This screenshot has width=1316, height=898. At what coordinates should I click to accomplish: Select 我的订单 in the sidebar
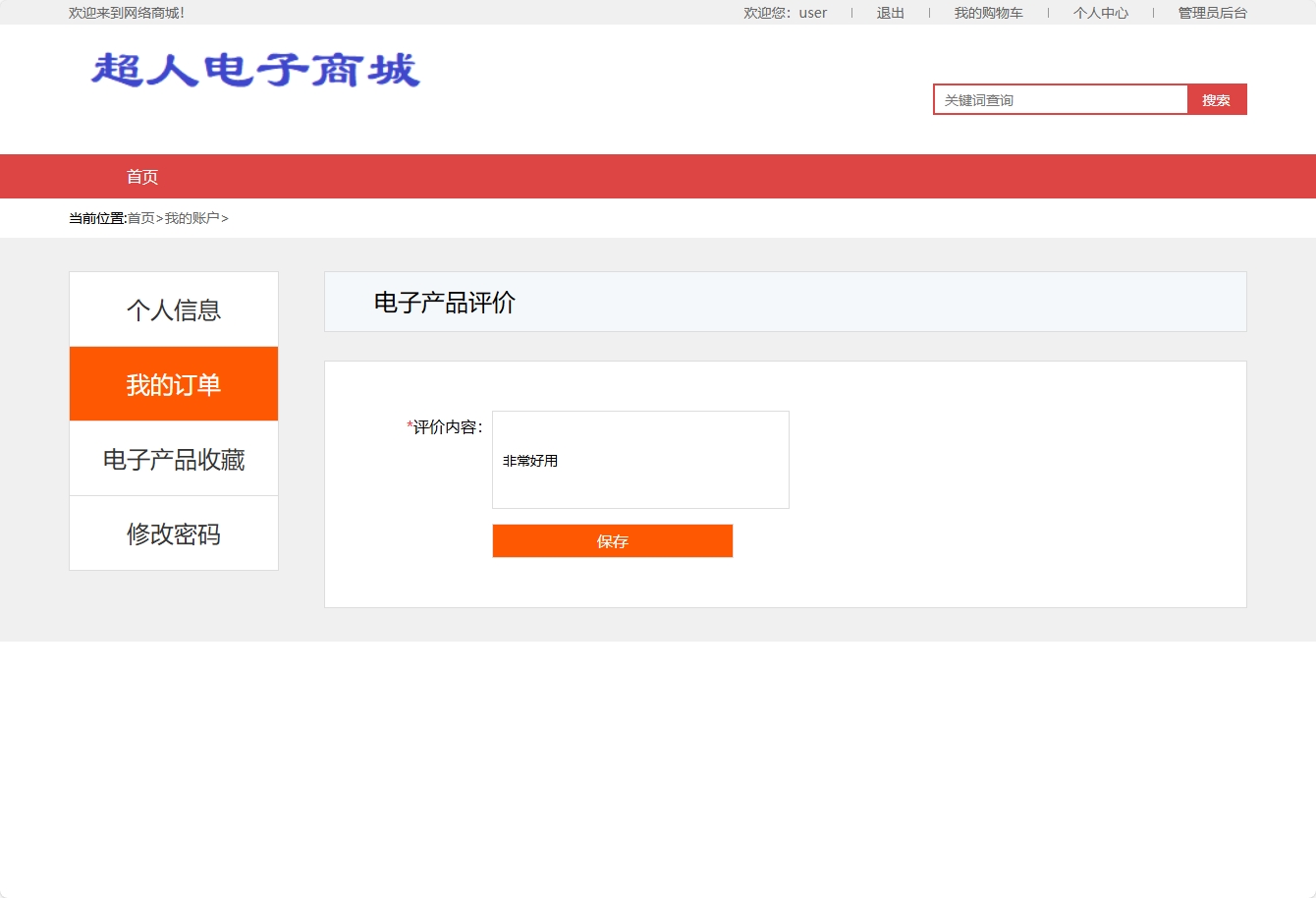[x=174, y=383]
